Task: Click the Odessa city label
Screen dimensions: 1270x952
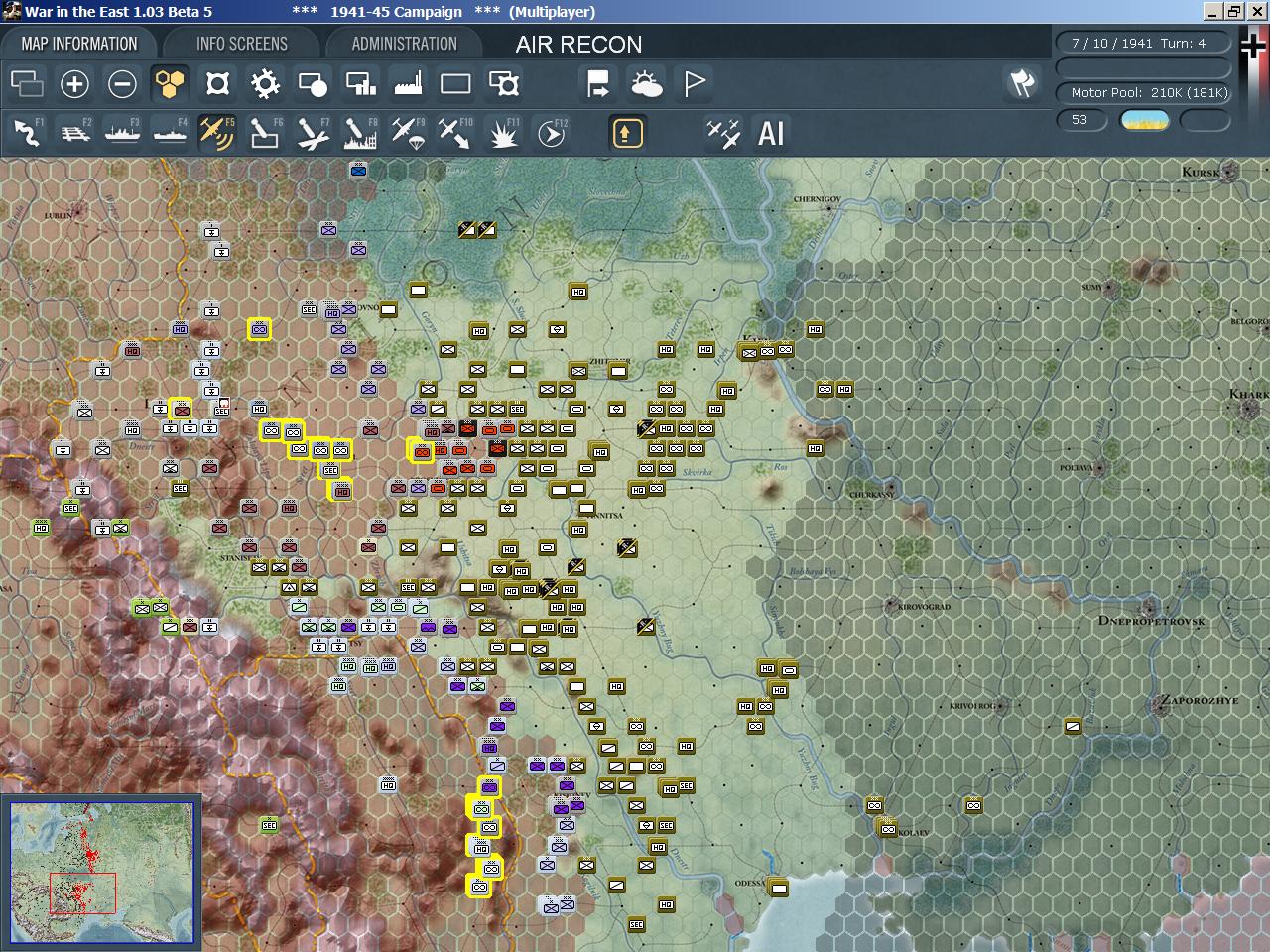Action: [750, 883]
